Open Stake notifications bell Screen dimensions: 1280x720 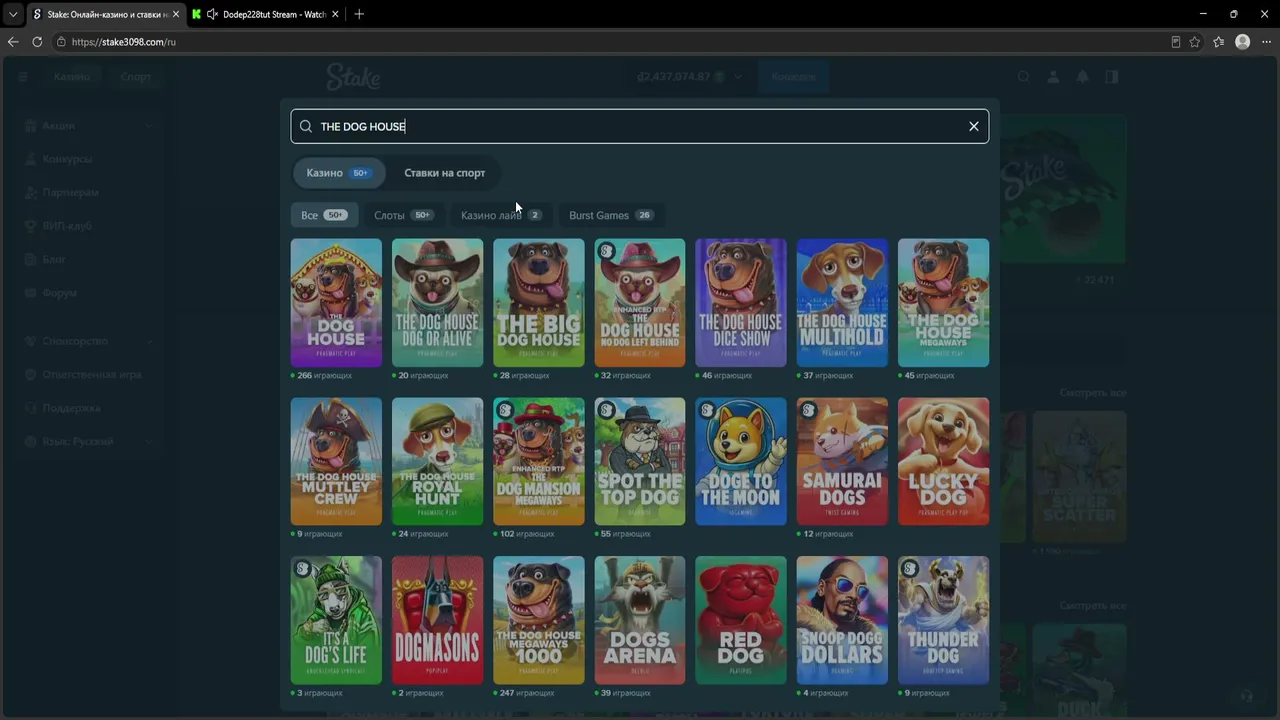point(1082,77)
